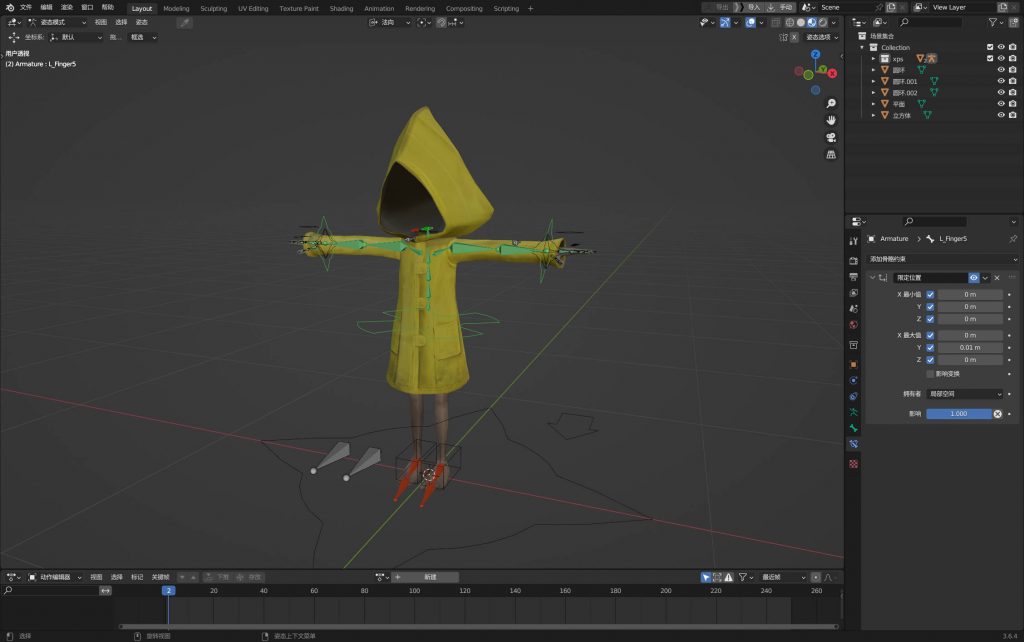1024x642 pixels.
Task: Select wireframe viewport shading icon
Action: (790, 22)
